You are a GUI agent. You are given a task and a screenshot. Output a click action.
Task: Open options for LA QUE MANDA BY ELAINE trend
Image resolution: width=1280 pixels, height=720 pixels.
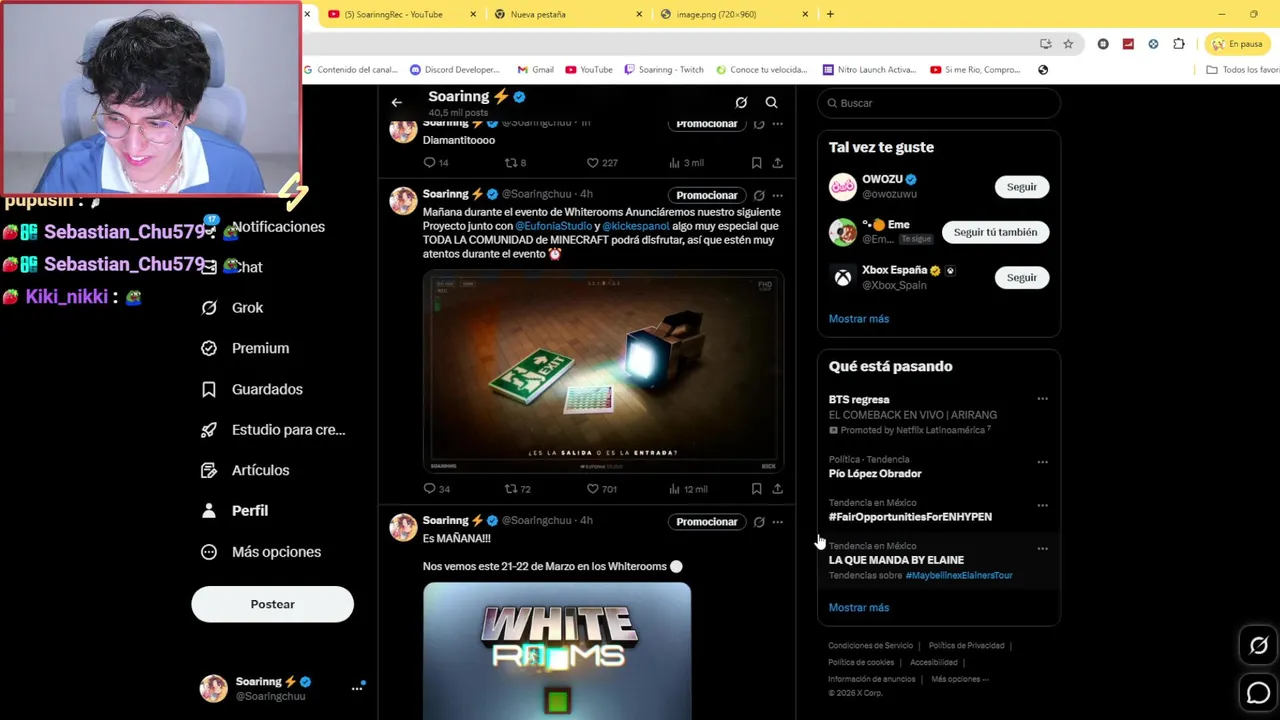[1042, 548]
